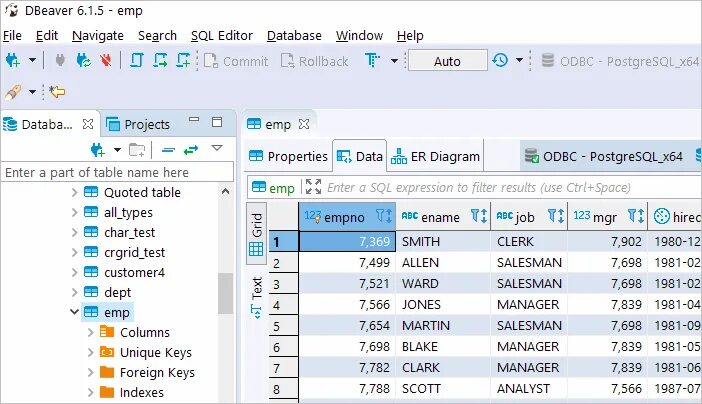
Task: Switch to Grid view side tab
Action: point(257,233)
